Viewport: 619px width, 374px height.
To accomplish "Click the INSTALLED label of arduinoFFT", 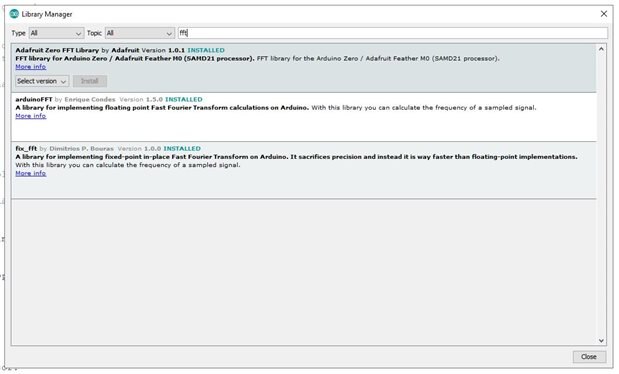I will [x=184, y=99].
